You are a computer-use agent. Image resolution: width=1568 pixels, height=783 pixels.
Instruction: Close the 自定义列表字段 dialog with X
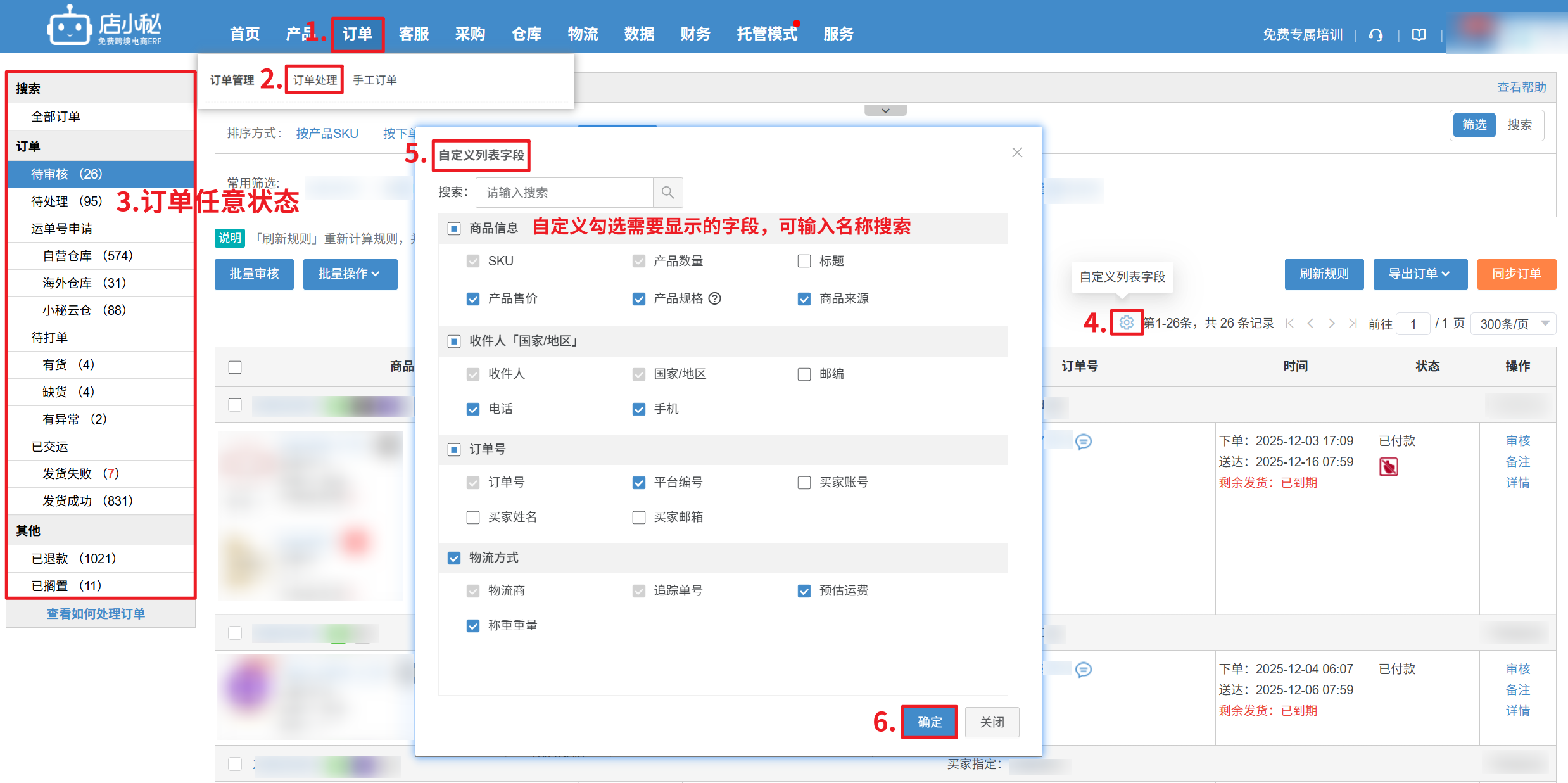pyautogui.click(x=1017, y=153)
